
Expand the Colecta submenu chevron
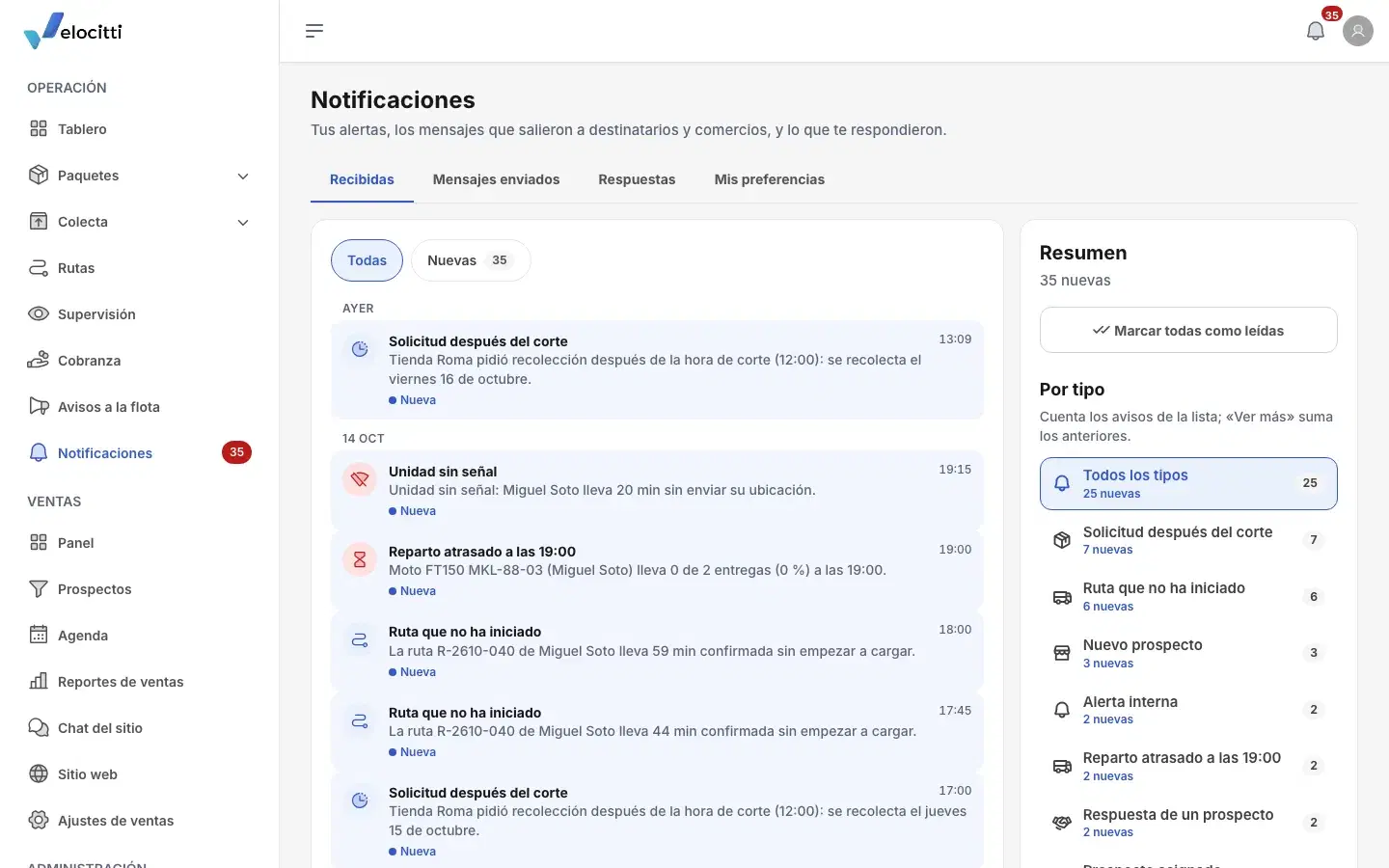243,222
